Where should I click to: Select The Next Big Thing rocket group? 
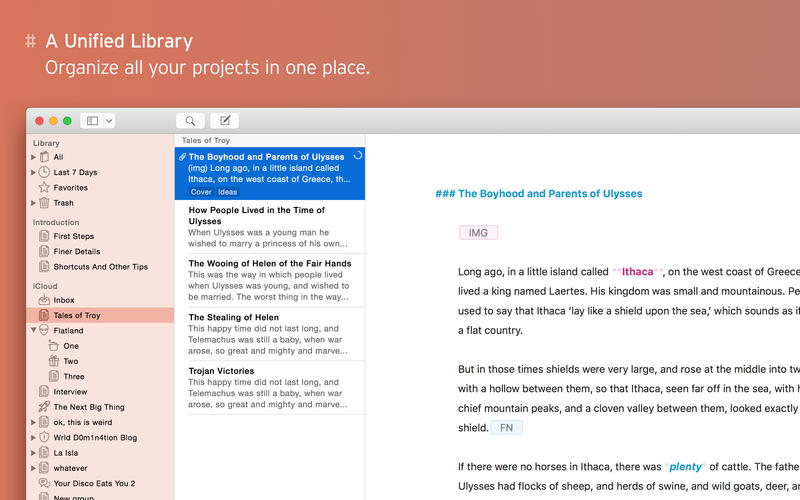click(88, 407)
